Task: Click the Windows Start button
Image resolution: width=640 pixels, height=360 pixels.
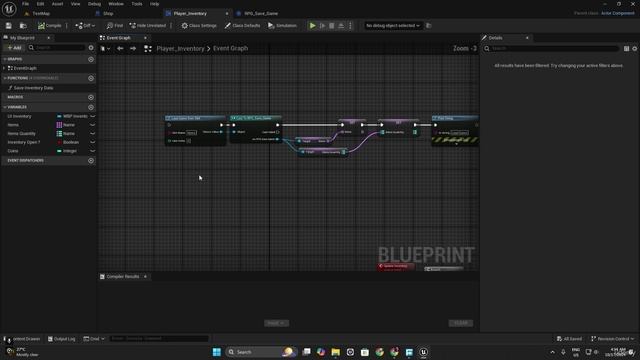Action: 217,352
